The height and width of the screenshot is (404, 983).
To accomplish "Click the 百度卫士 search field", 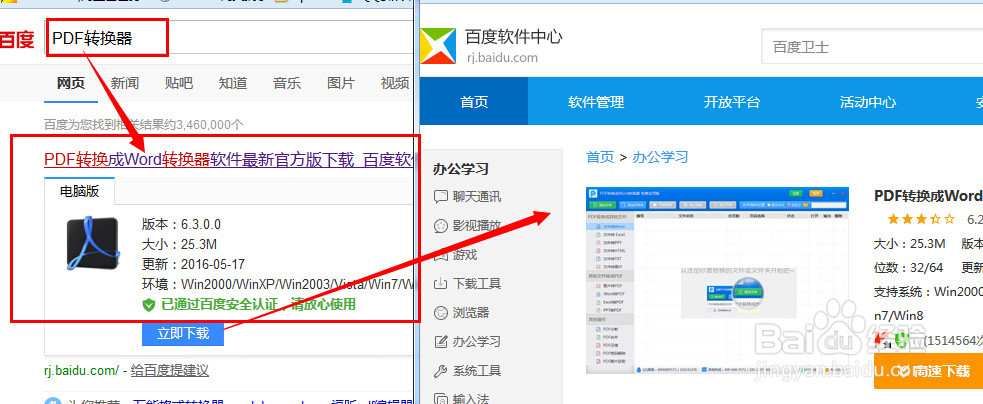I will coord(872,46).
